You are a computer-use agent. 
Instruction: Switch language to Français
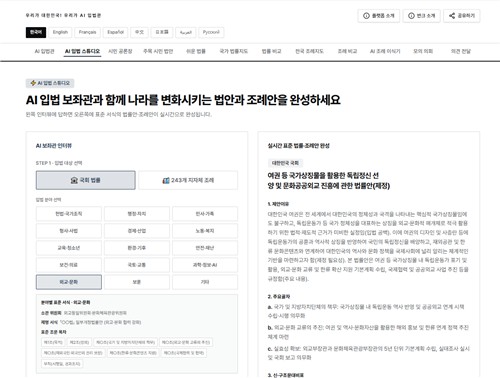[x=87, y=32]
